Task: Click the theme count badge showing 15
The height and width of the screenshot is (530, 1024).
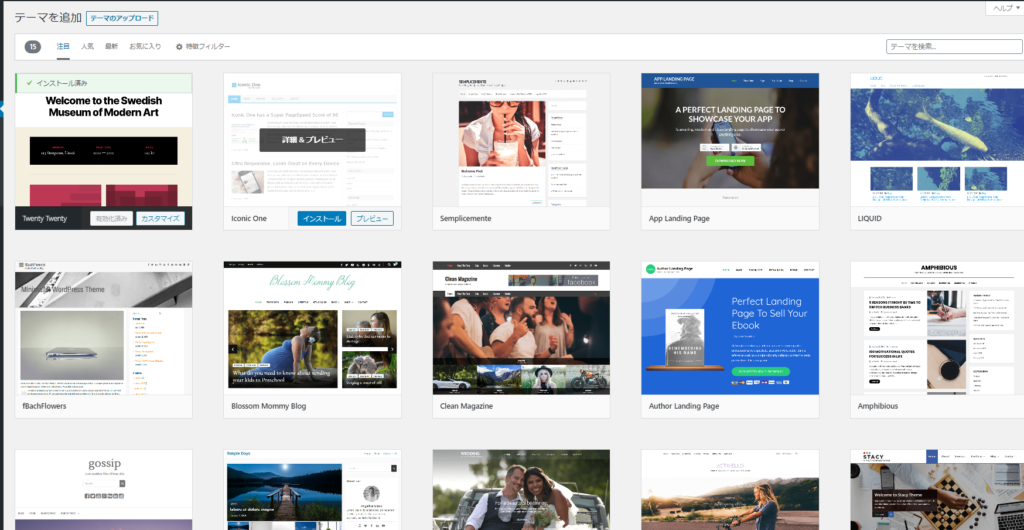Action: [33, 47]
